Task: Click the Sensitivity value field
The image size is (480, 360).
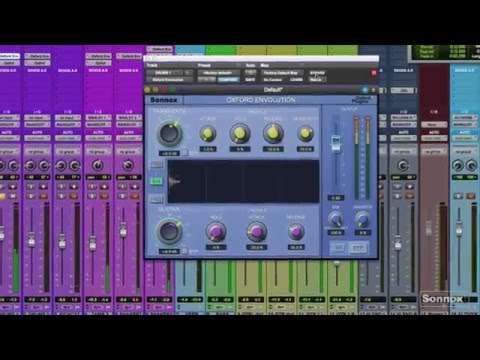Action: (x=305, y=149)
